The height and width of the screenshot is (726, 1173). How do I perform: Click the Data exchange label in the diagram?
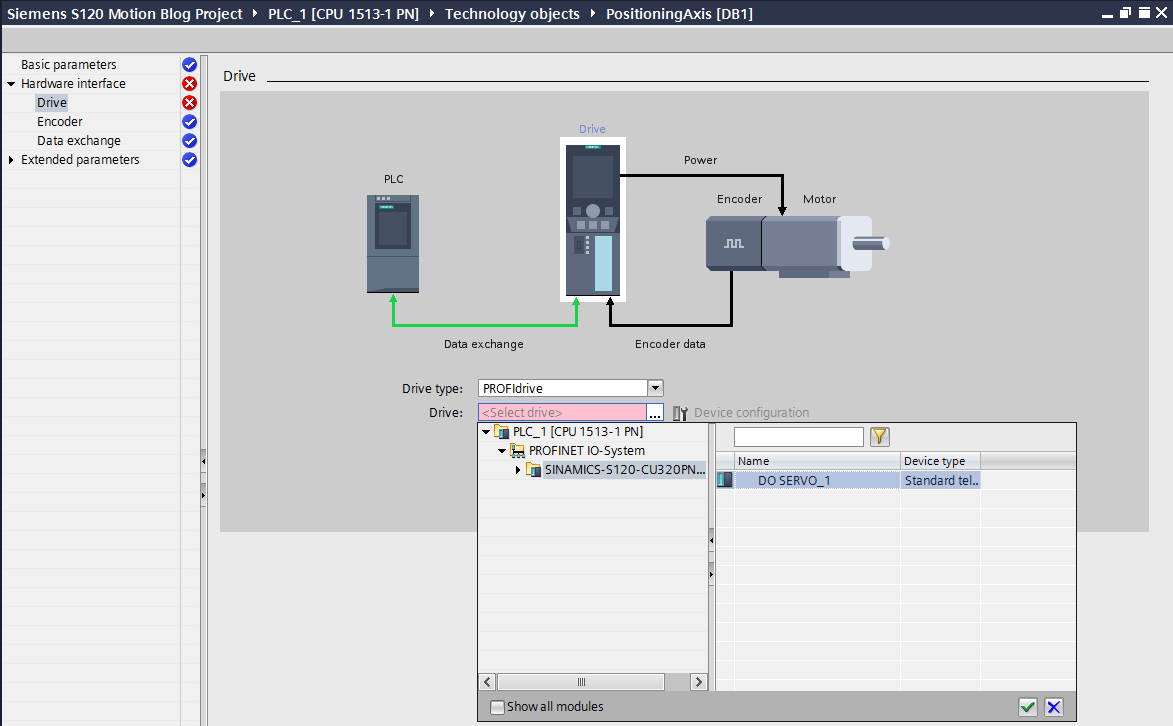(x=483, y=344)
